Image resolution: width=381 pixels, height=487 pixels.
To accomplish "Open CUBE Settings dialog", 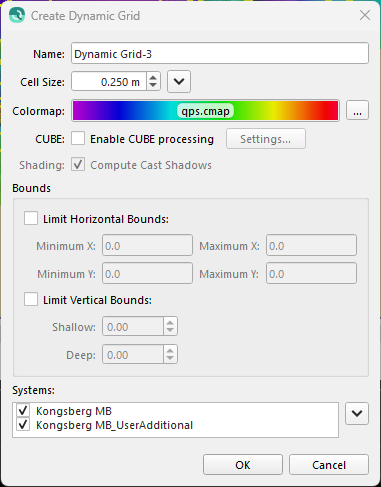I will (x=266, y=139).
